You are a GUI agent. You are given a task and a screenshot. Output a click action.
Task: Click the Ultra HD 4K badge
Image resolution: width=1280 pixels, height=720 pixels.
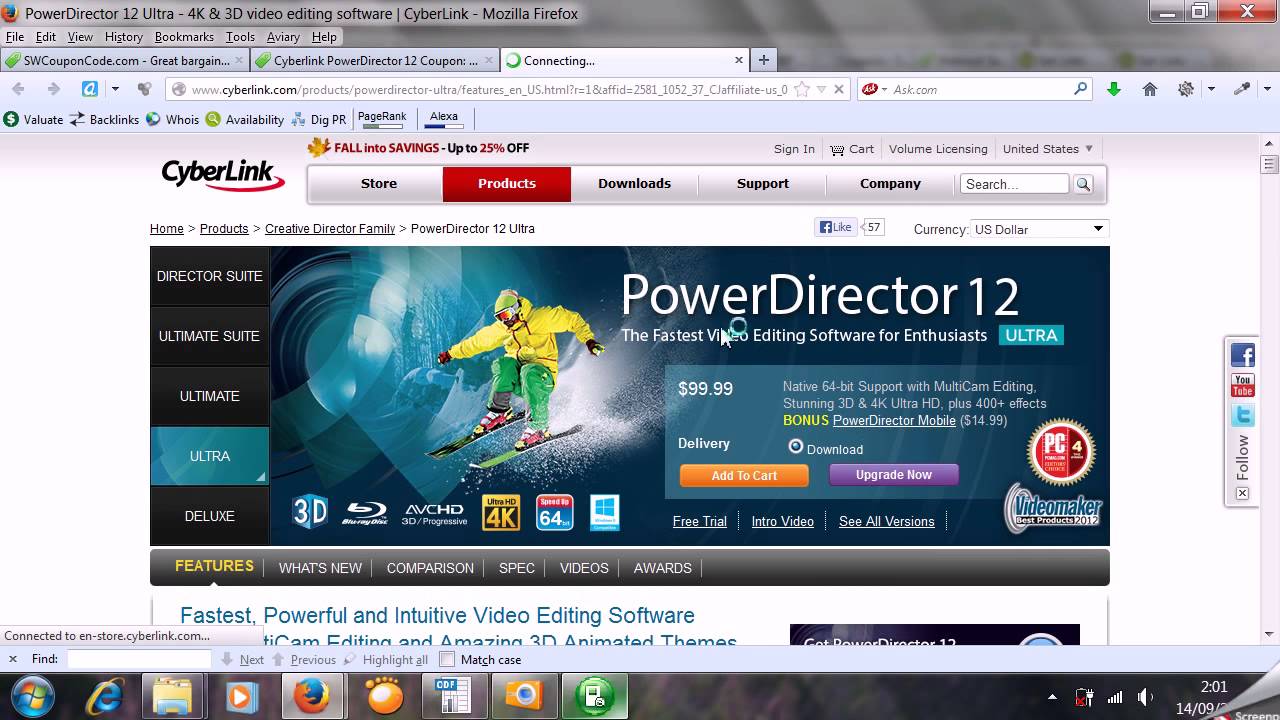[x=501, y=512]
